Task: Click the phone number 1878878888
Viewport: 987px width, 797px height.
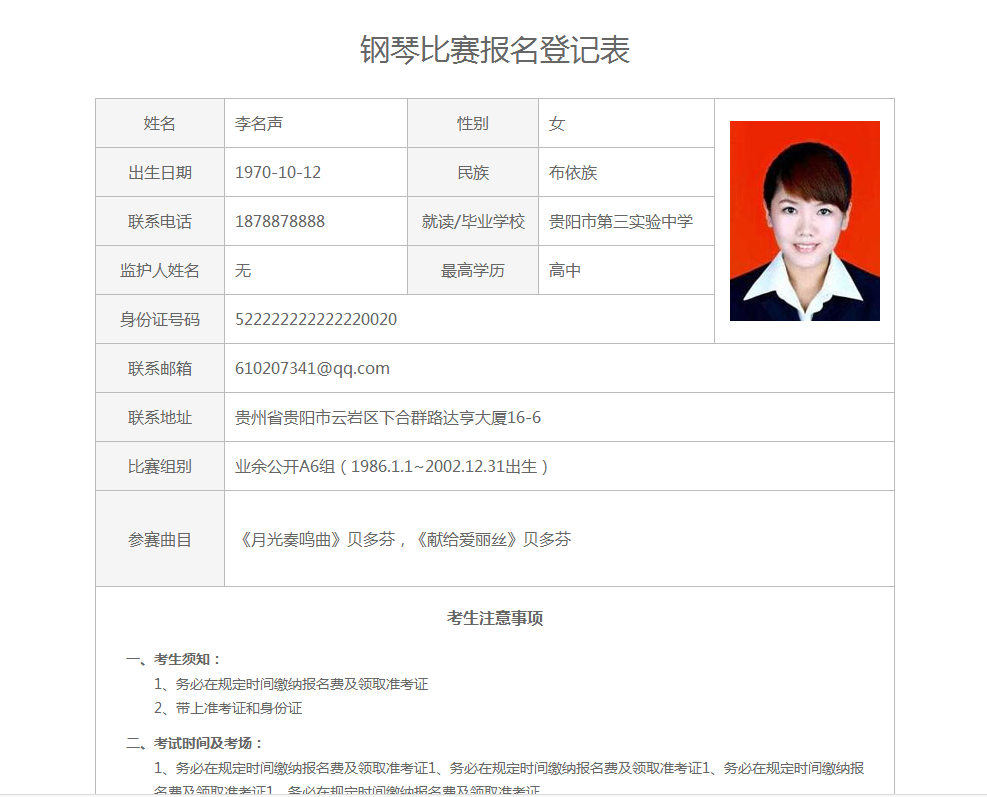Action: point(279,222)
